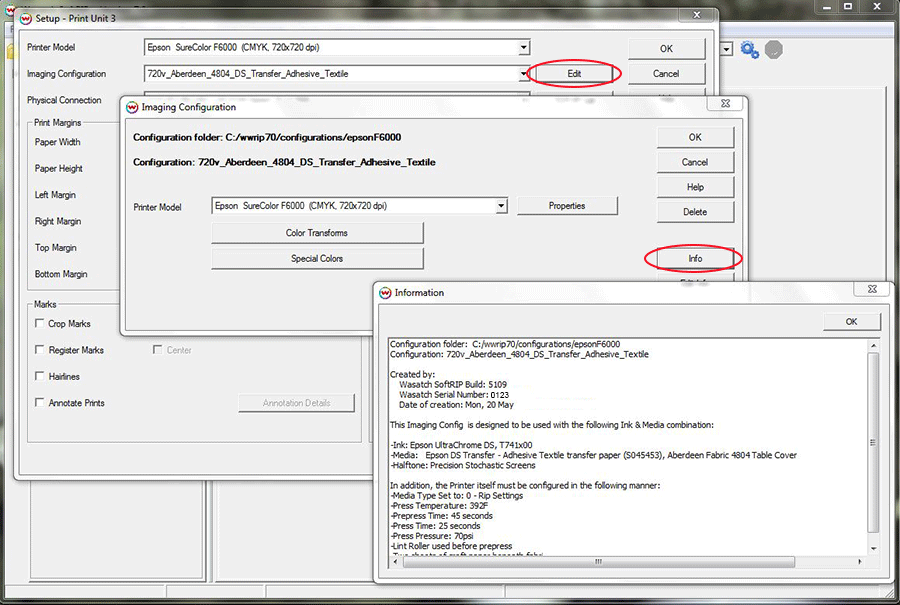This screenshot has height=605, width=900.
Task: Enable the Register Marks checkbox
Action: (40, 350)
